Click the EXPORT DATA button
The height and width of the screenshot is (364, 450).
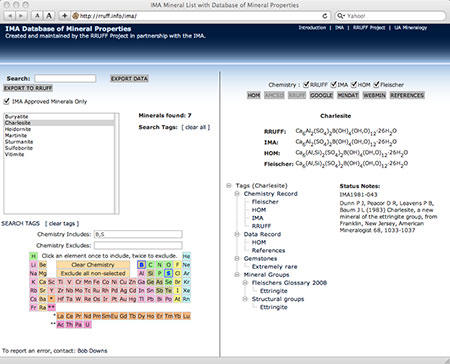(129, 79)
